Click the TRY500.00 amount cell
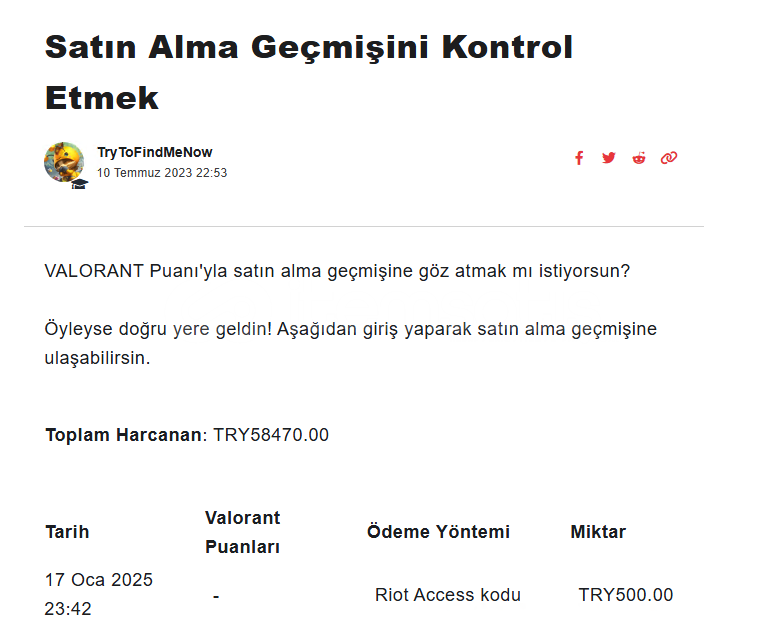This screenshot has height=623, width=783. click(x=625, y=595)
